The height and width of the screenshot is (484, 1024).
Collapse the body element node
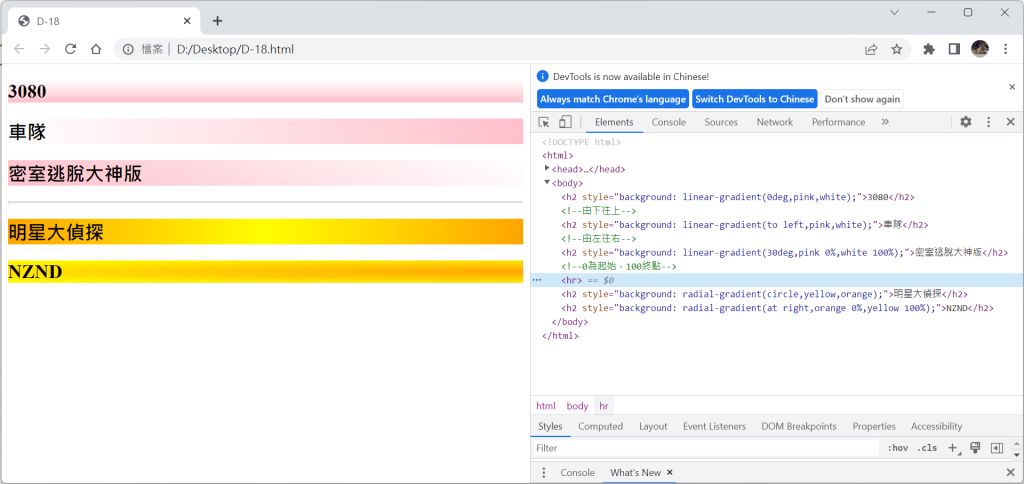tap(547, 182)
